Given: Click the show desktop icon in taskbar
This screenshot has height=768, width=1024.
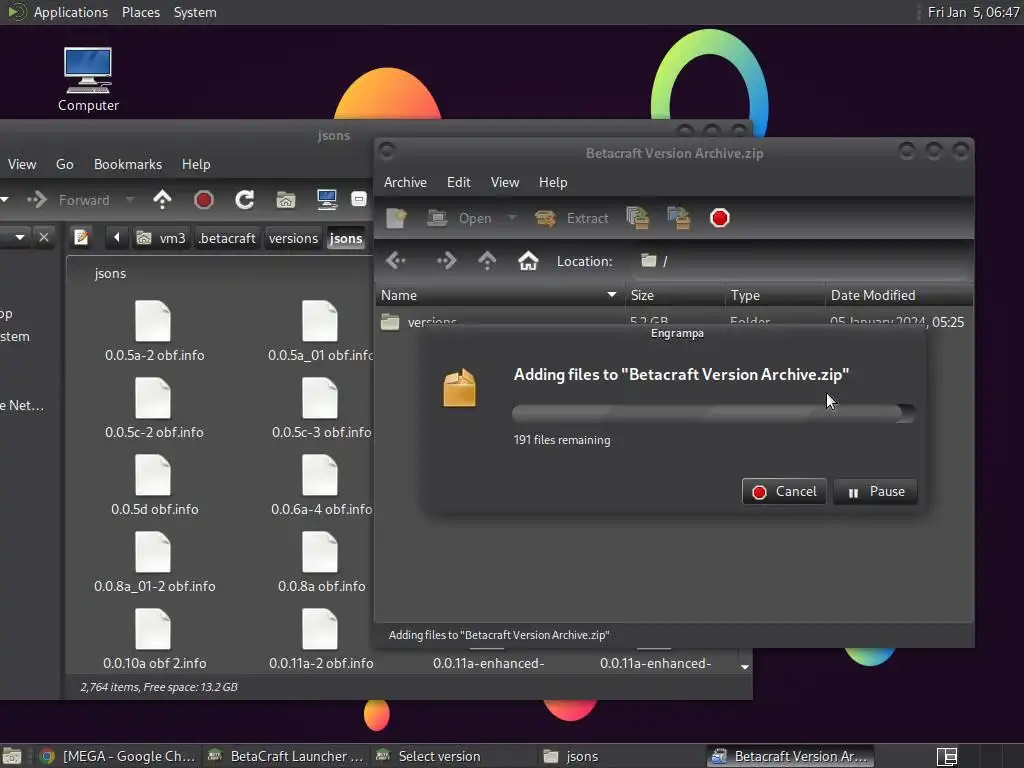Looking at the screenshot, I should pos(12,756).
